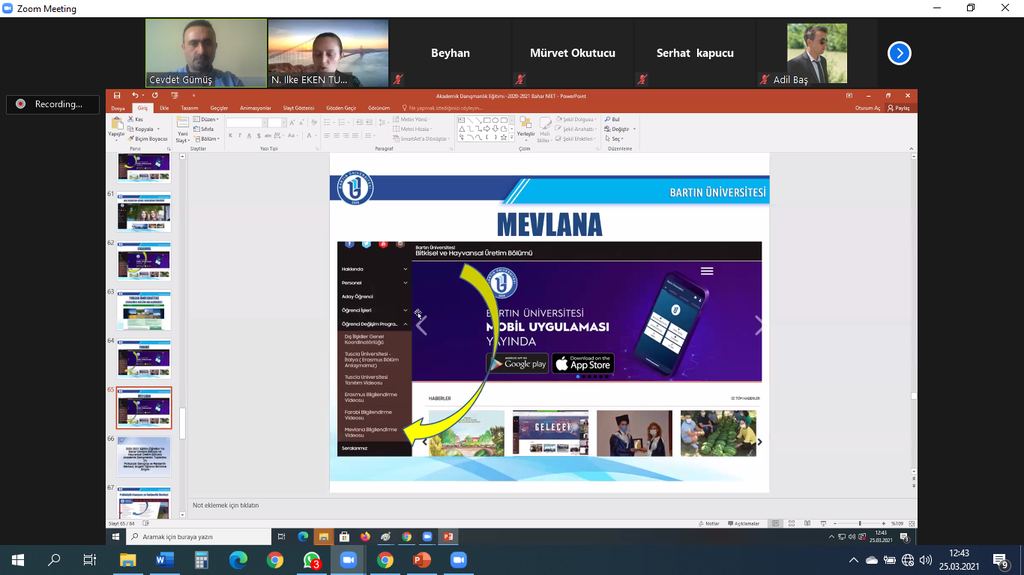Toggle italic formatting (T)
Image resolution: width=1024 pixels, height=575 pixels.
pos(240,136)
